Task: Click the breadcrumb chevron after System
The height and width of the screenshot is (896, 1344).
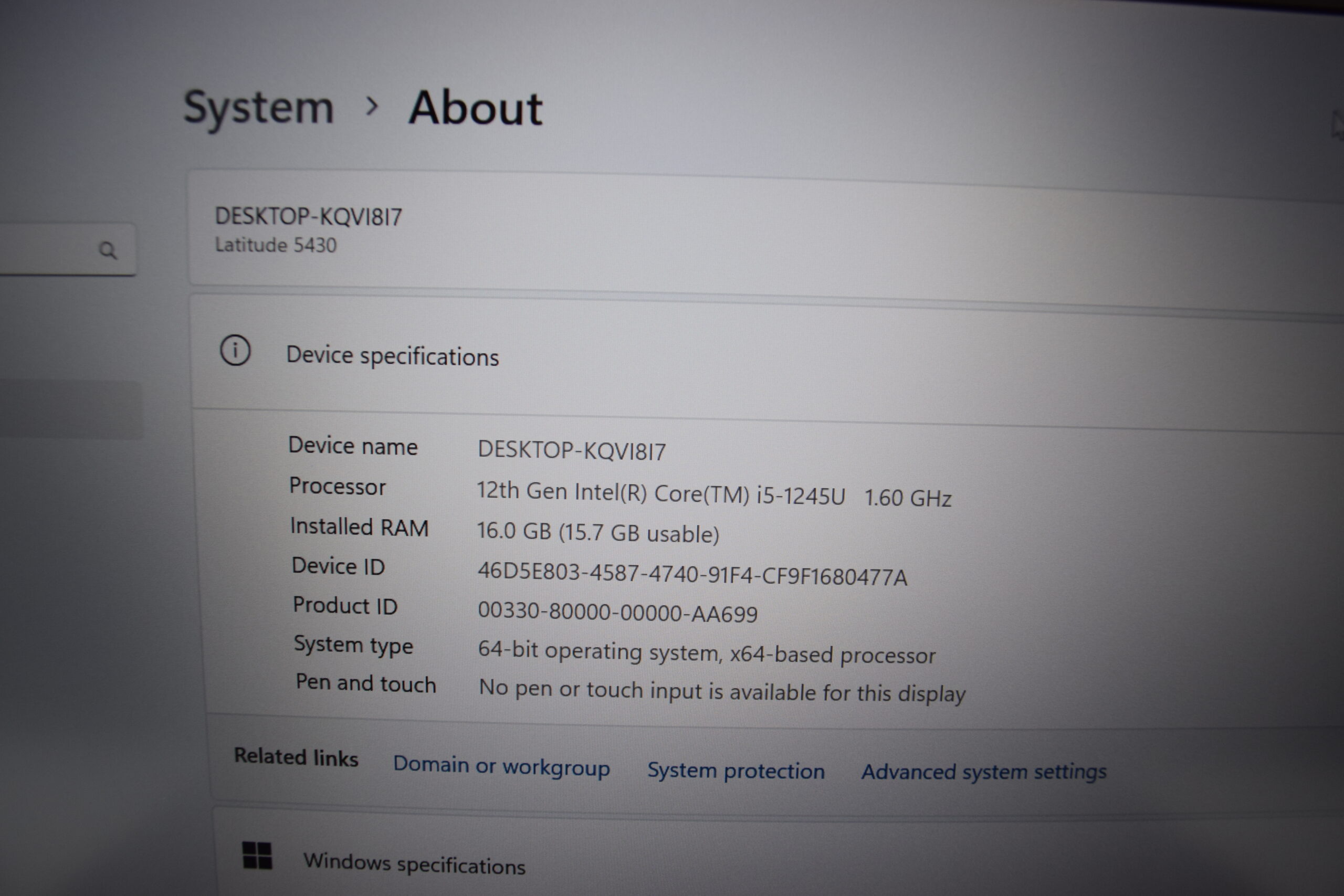Action: [372, 106]
